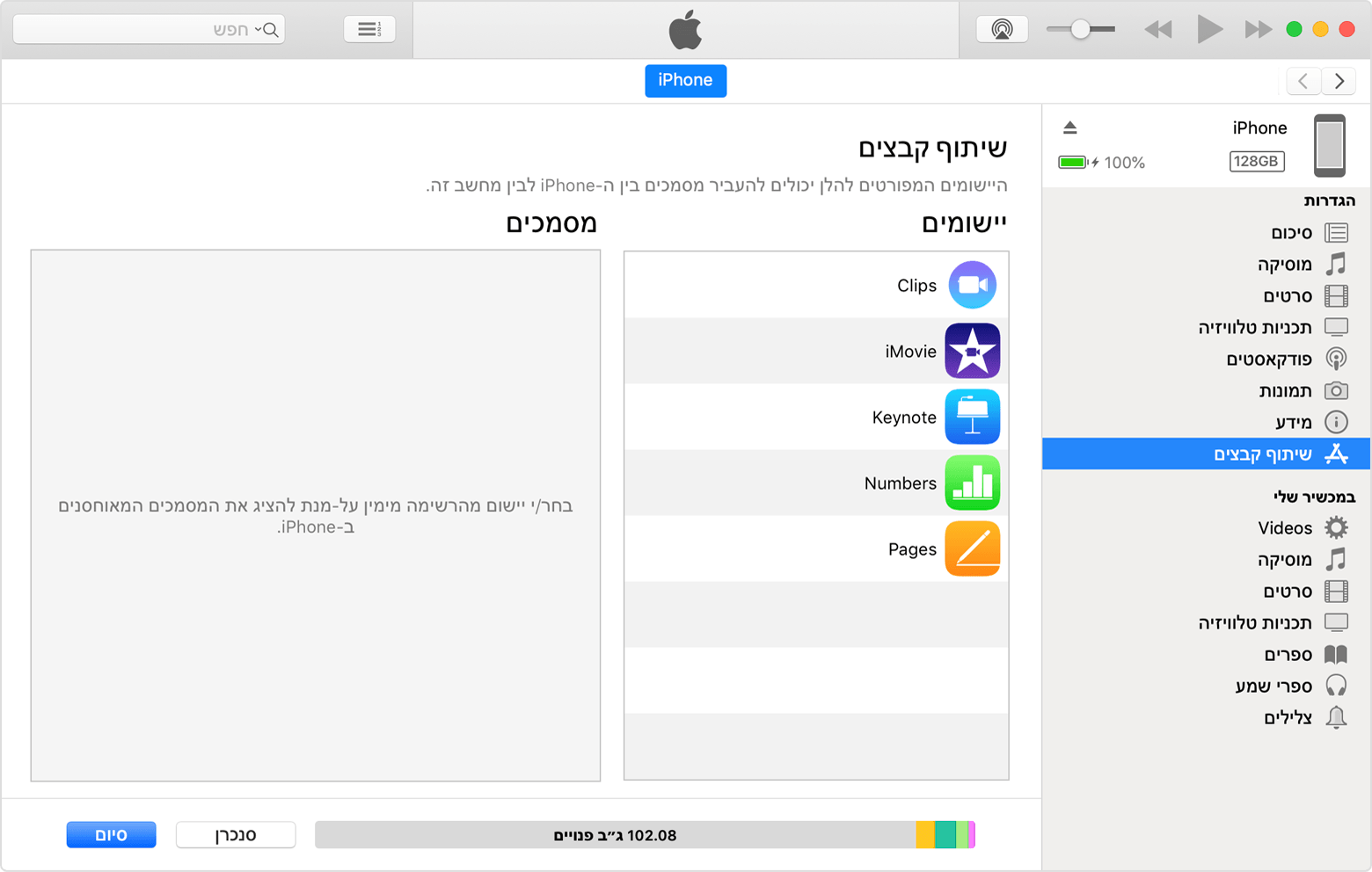Navigate back with the left chevron

(x=1303, y=81)
